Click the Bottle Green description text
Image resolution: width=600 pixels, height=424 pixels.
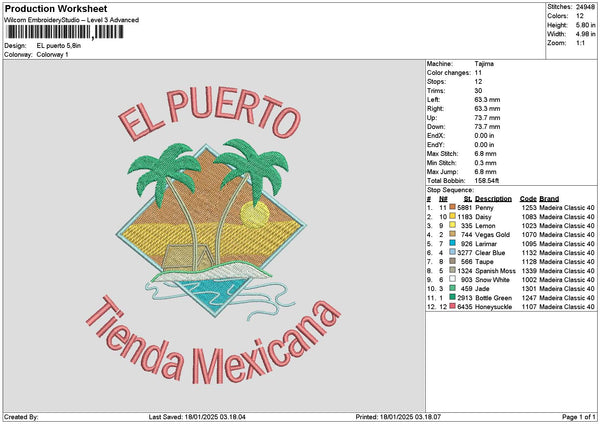493,298
